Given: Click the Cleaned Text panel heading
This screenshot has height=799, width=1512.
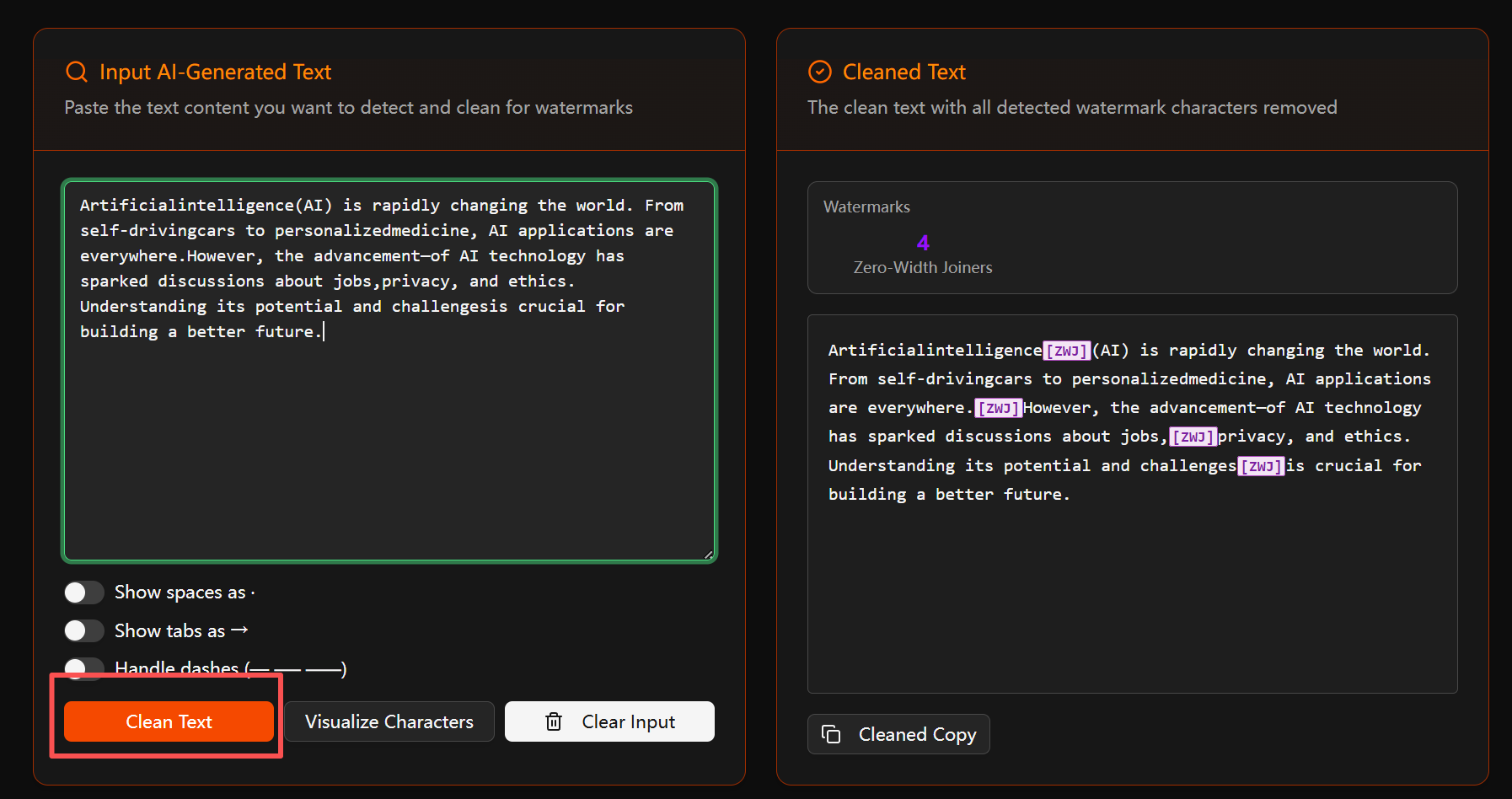Looking at the screenshot, I should coord(904,72).
